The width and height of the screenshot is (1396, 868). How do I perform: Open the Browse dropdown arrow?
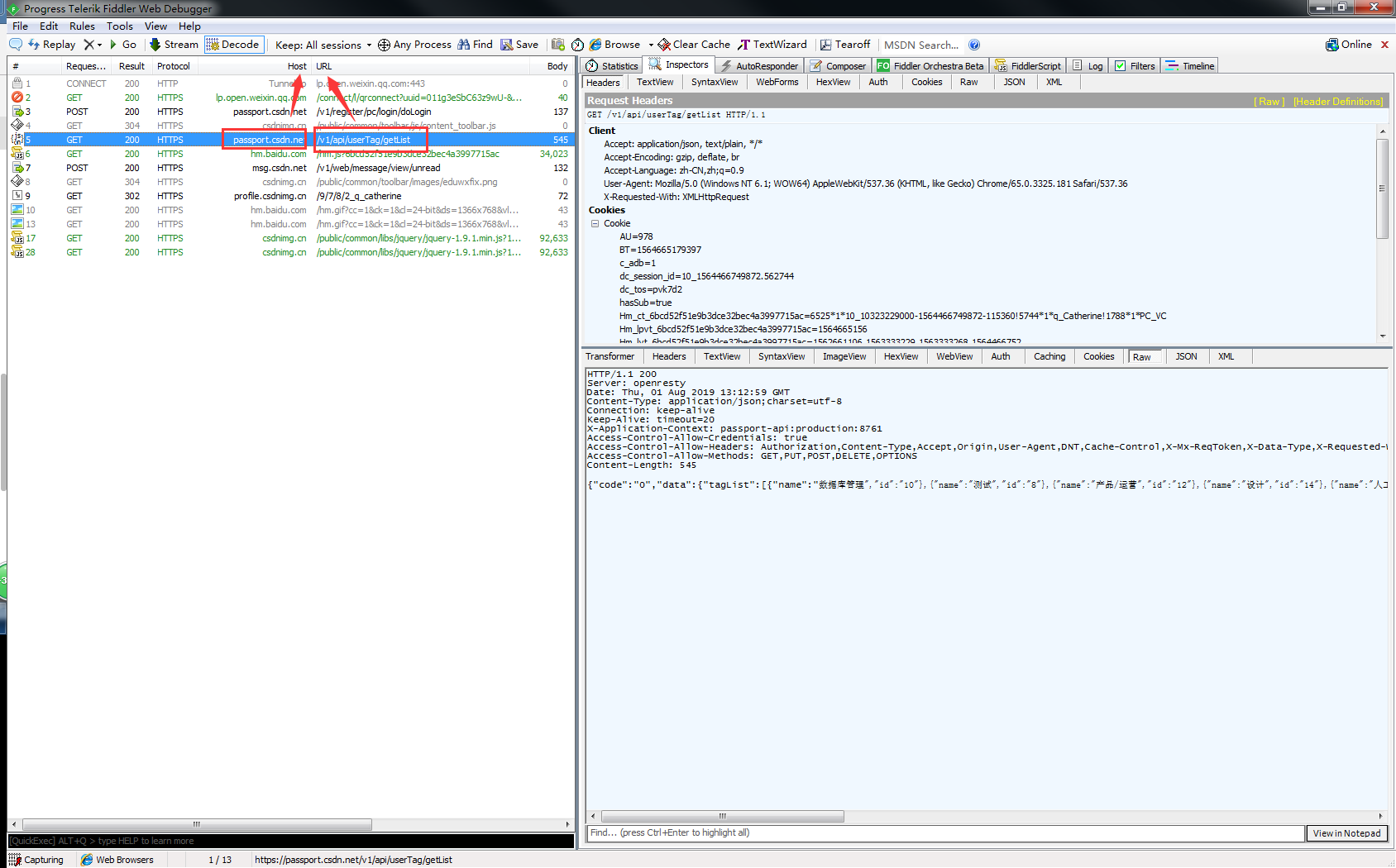coord(651,45)
